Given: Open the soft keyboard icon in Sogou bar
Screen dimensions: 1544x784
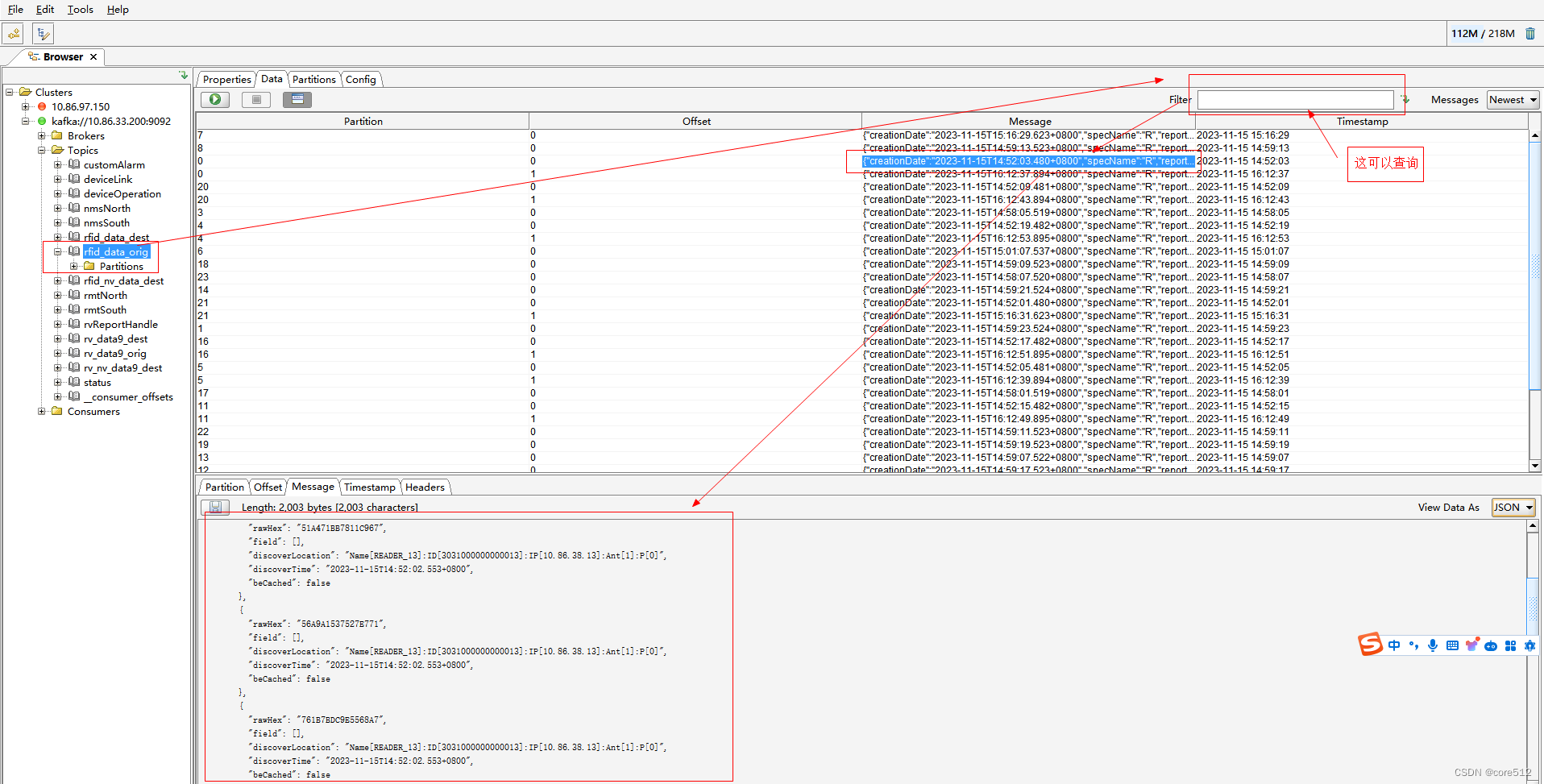Looking at the screenshot, I should click(x=1452, y=645).
